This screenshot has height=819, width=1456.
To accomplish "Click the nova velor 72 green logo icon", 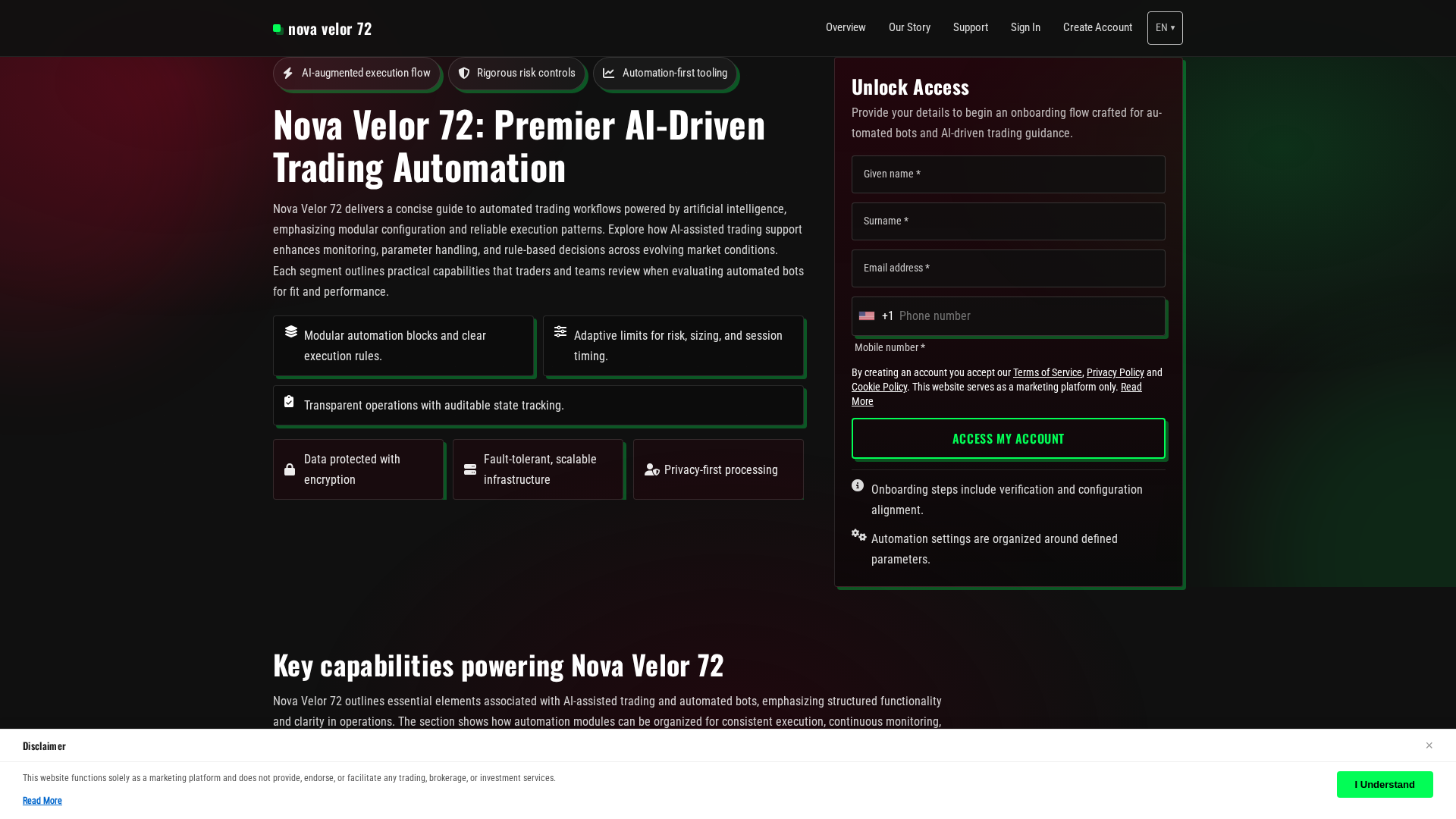I will [x=278, y=29].
